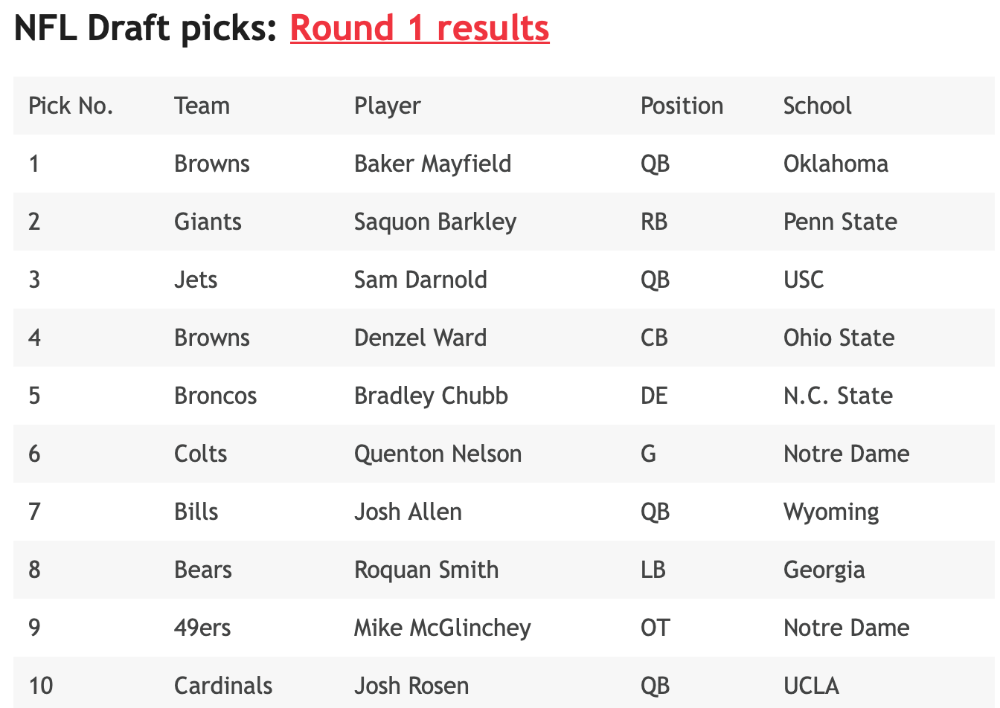Click on Sam Darnold player name
Screen dimensions: 1000x708
click(x=420, y=280)
